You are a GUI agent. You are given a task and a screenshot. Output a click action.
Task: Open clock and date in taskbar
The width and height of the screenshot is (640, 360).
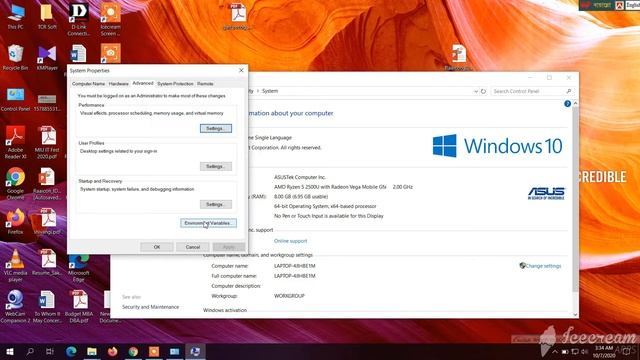tap(604, 351)
